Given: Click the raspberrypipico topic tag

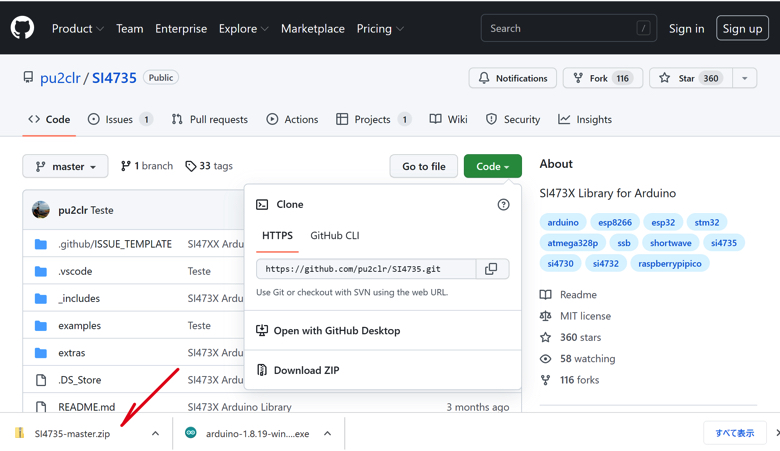Looking at the screenshot, I should [670, 264].
